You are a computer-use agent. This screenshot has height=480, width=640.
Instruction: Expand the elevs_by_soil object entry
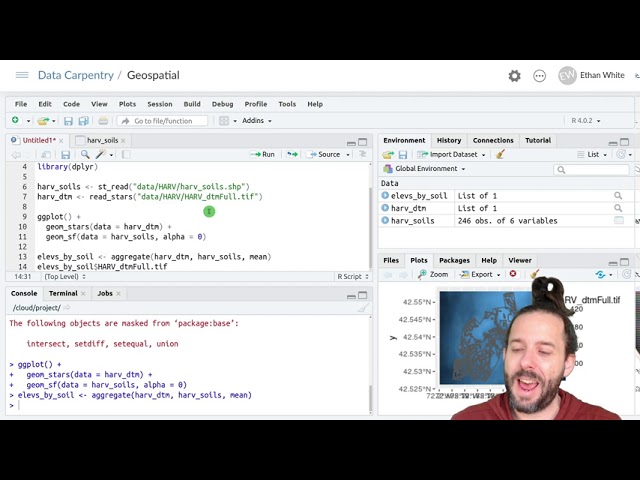(x=385, y=196)
